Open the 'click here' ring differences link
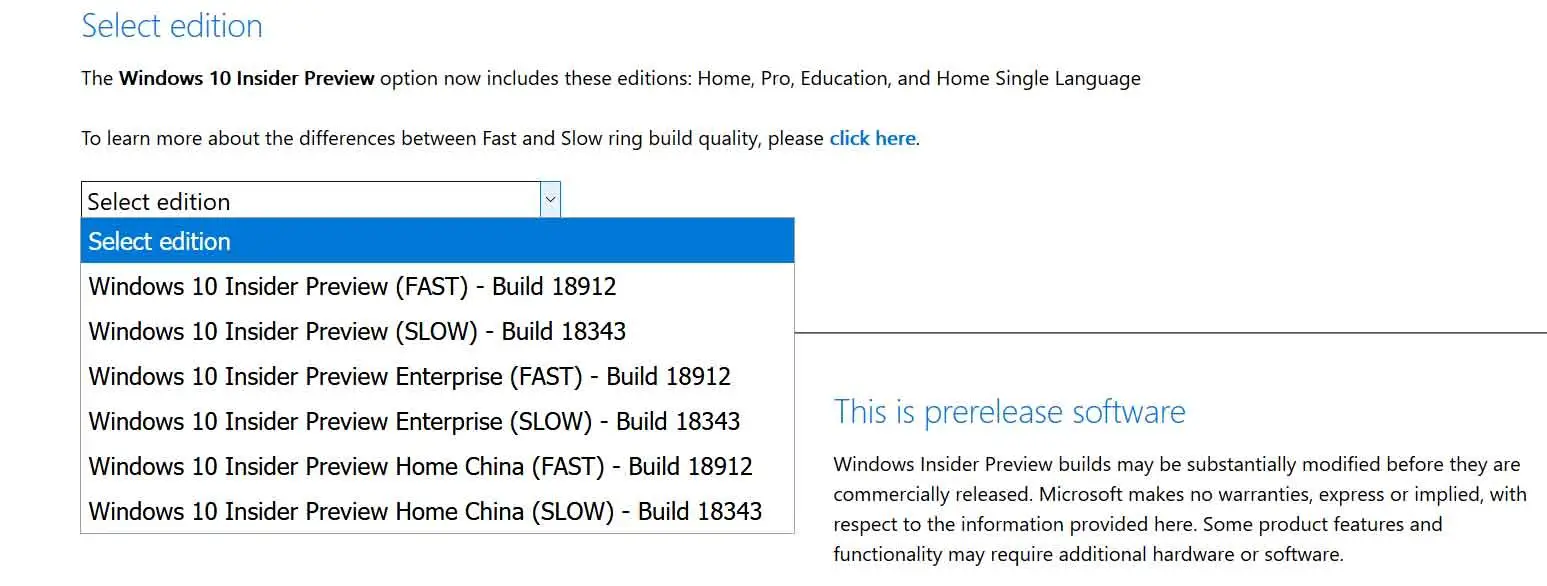The height and width of the screenshot is (586, 1547). coord(872,138)
